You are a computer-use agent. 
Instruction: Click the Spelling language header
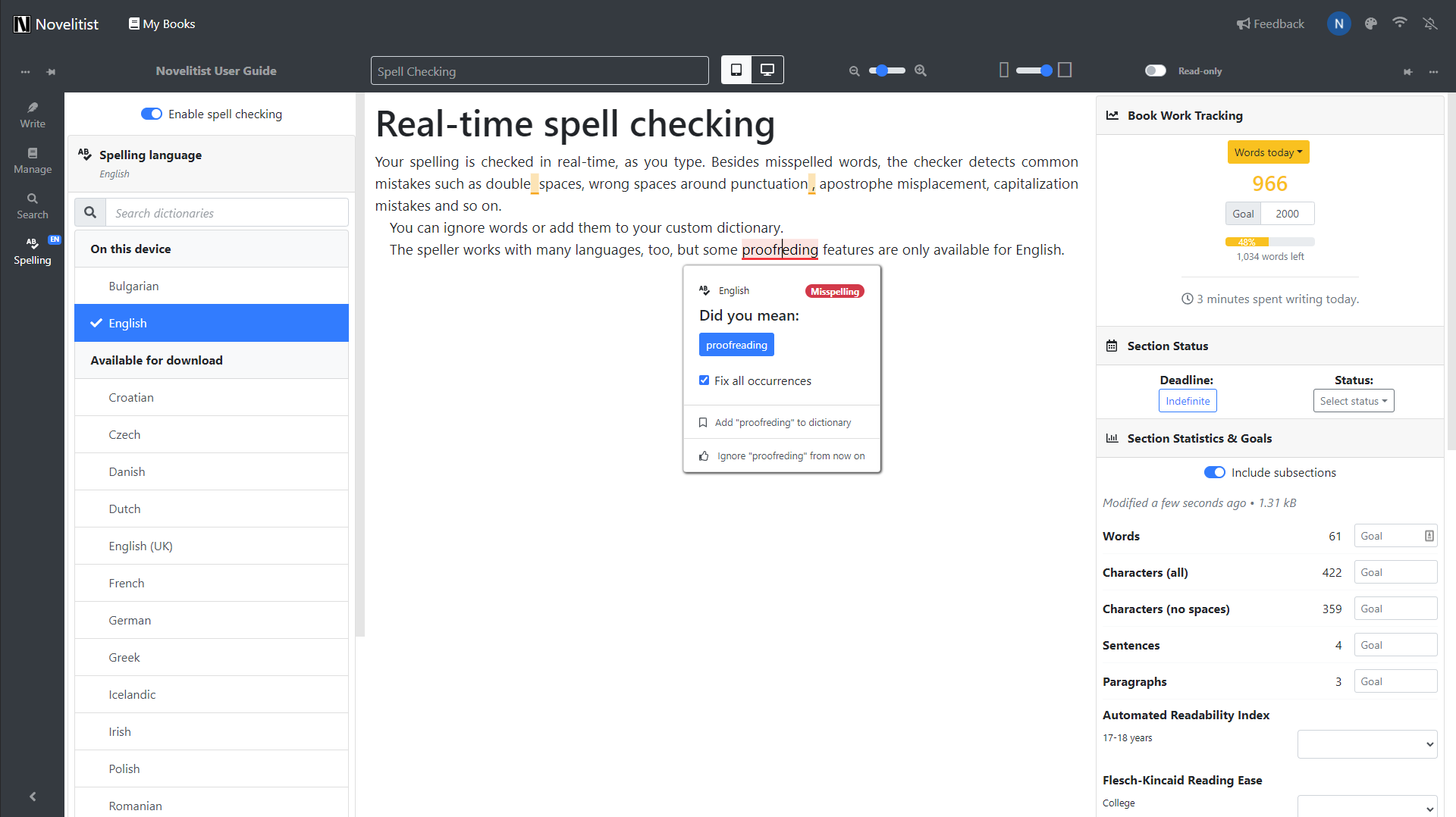pyautogui.click(x=212, y=163)
